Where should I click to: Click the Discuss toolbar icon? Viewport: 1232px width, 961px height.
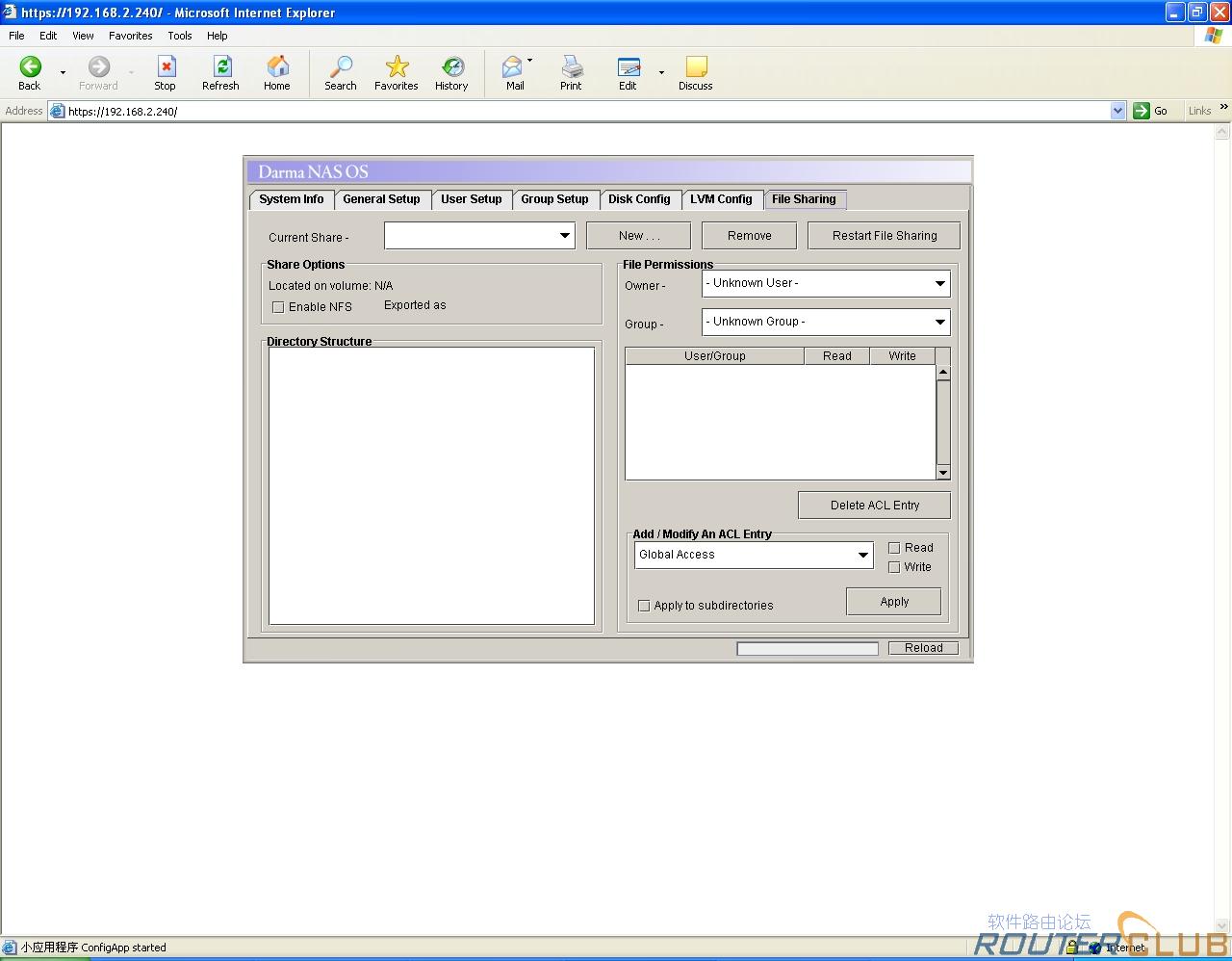point(696,66)
